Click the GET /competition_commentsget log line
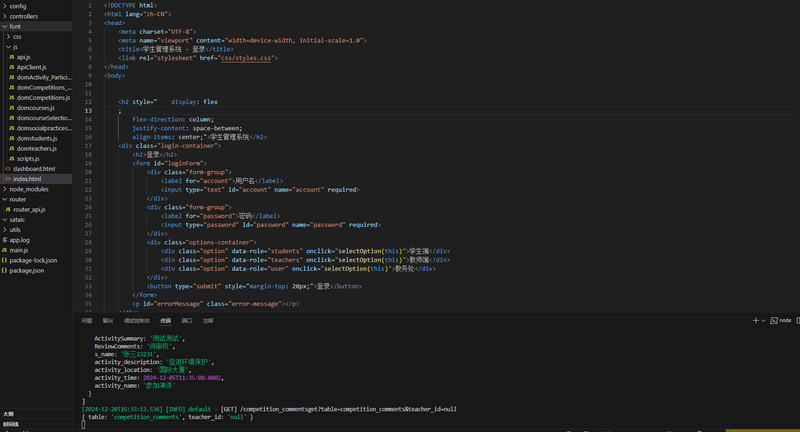Image resolution: width=800 pixels, height=432 pixels. point(269,409)
